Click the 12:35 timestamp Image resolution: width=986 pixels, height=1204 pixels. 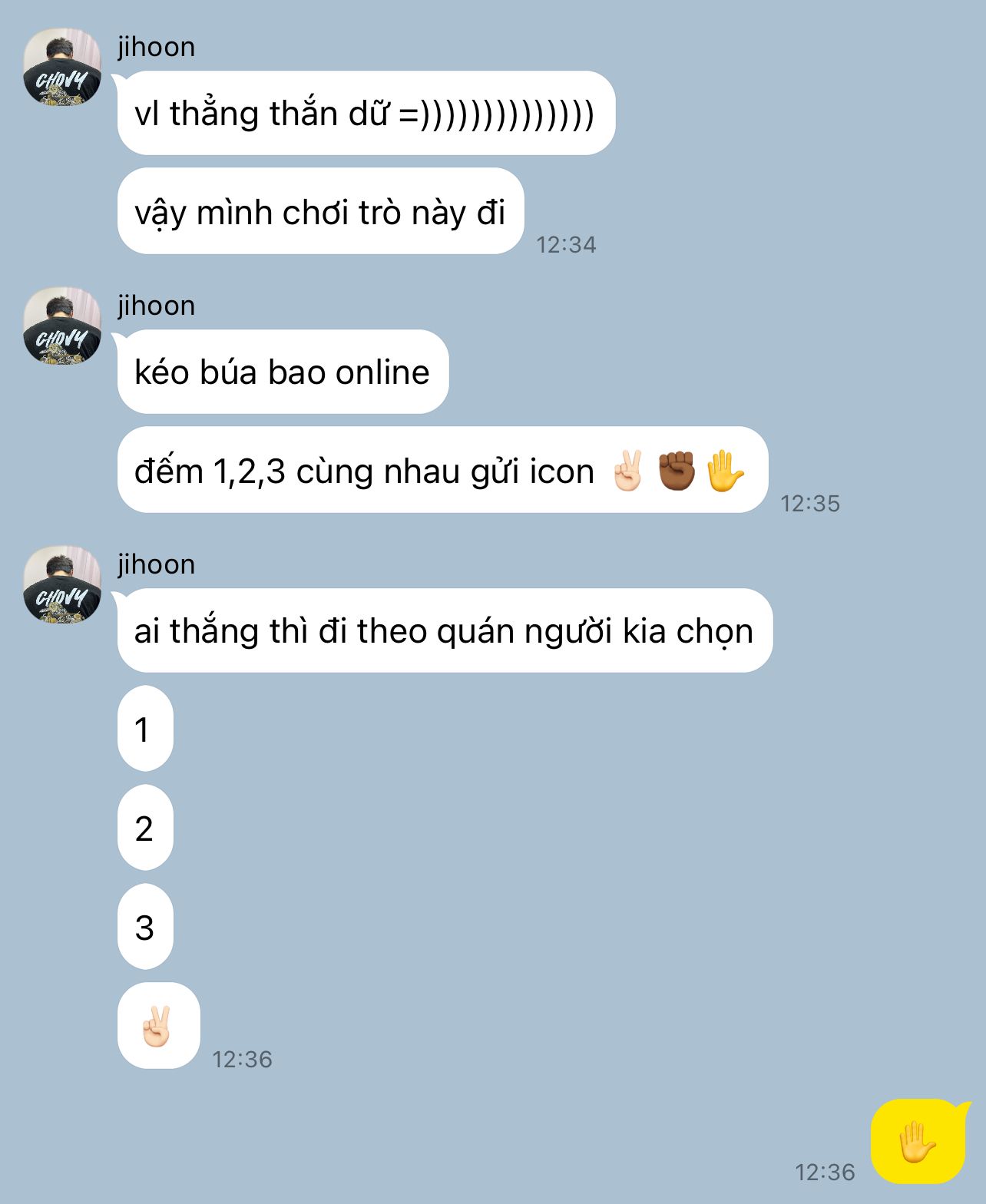(810, 503)
